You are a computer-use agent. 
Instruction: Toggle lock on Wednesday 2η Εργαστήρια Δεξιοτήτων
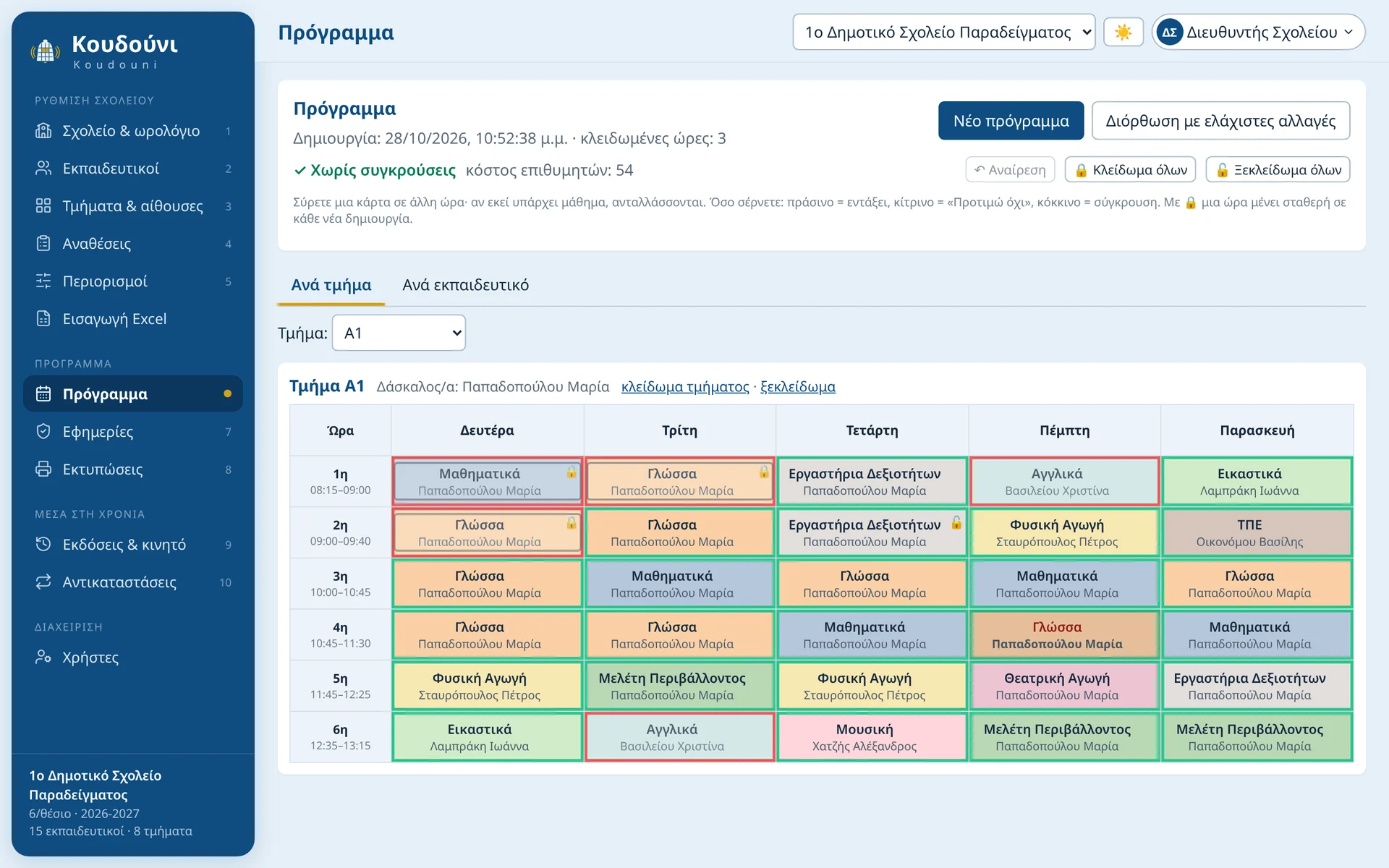tap(956, 523)
